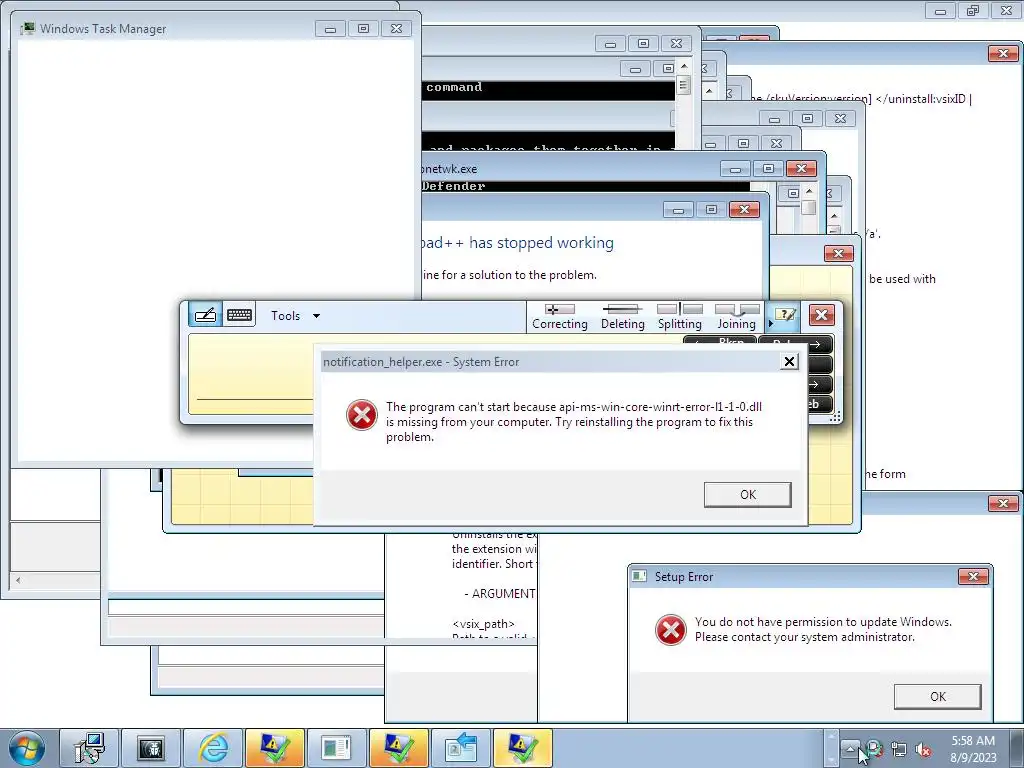The height and width of the screenshot is (768, 1024).
Task: Click 'has stopped working' heading text
Action: (x=541, y=243)
